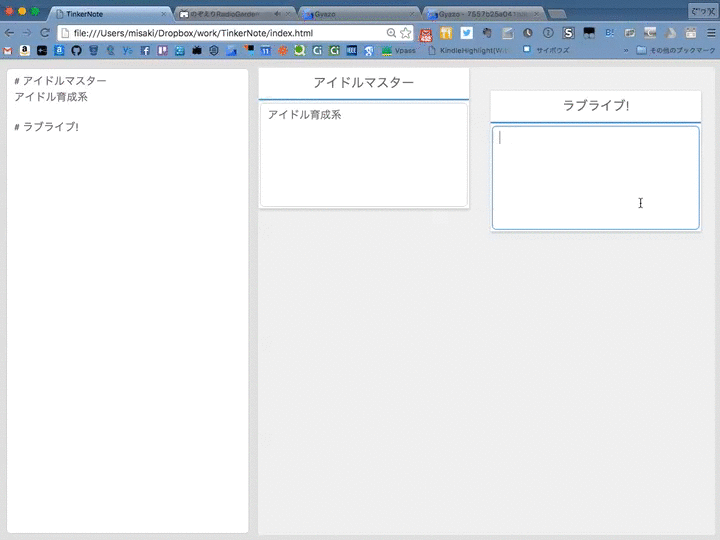The height and width of the screenshot is (540, 720).
Task: Open the black terminal bookmark icon
Action: point(42,51)
